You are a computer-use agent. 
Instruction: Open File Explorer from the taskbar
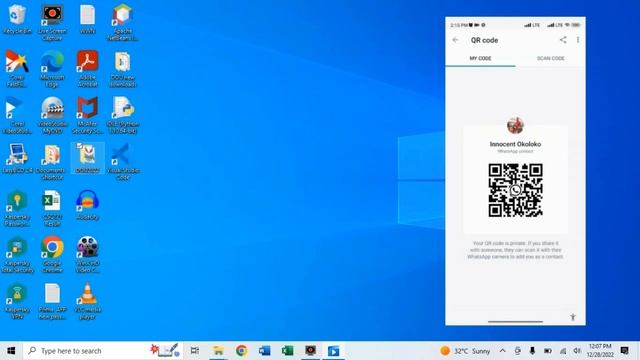coord(218,351)
